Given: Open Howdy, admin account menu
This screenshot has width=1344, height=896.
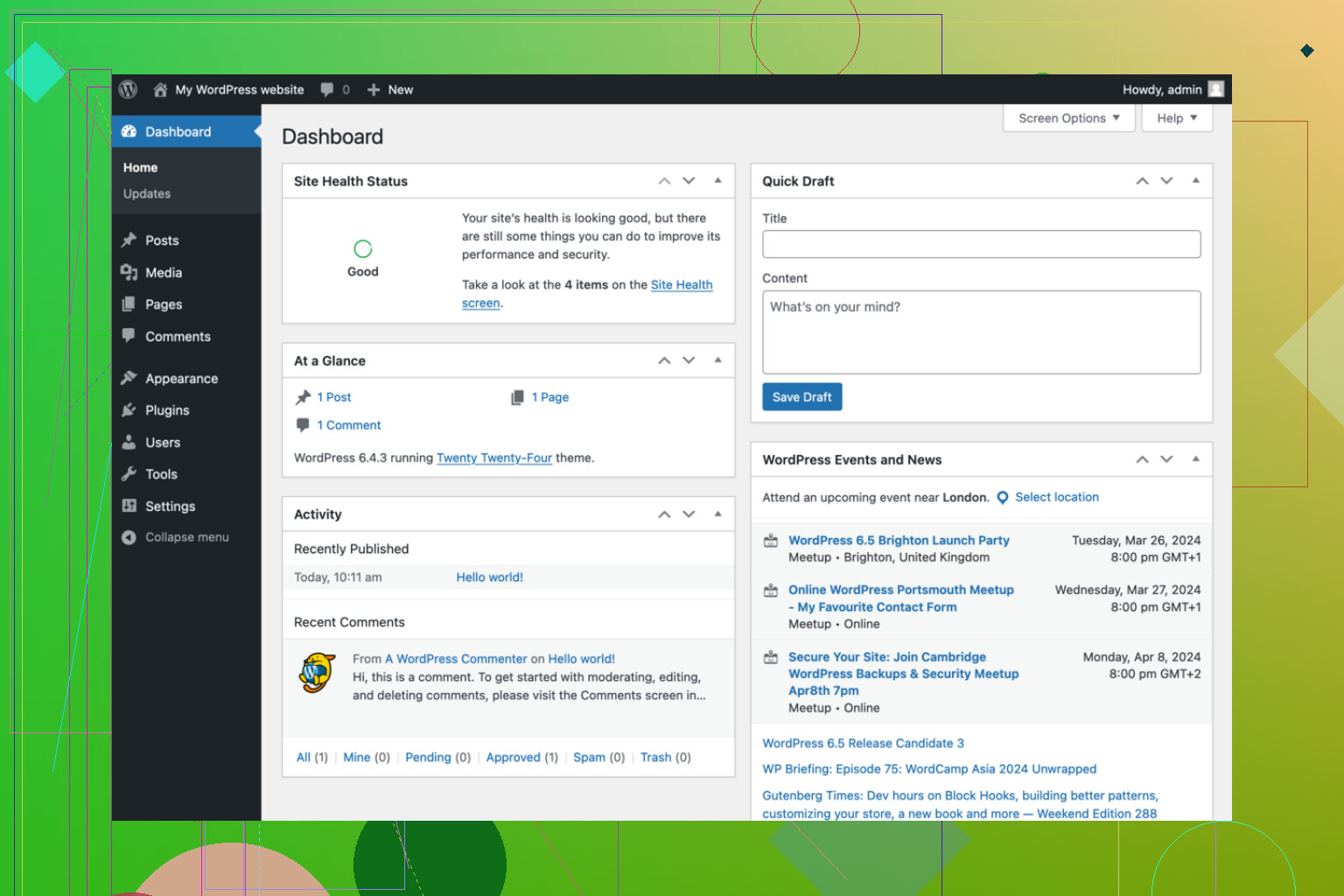Looking at the screenshot, I should click(x=1162, y=89).
